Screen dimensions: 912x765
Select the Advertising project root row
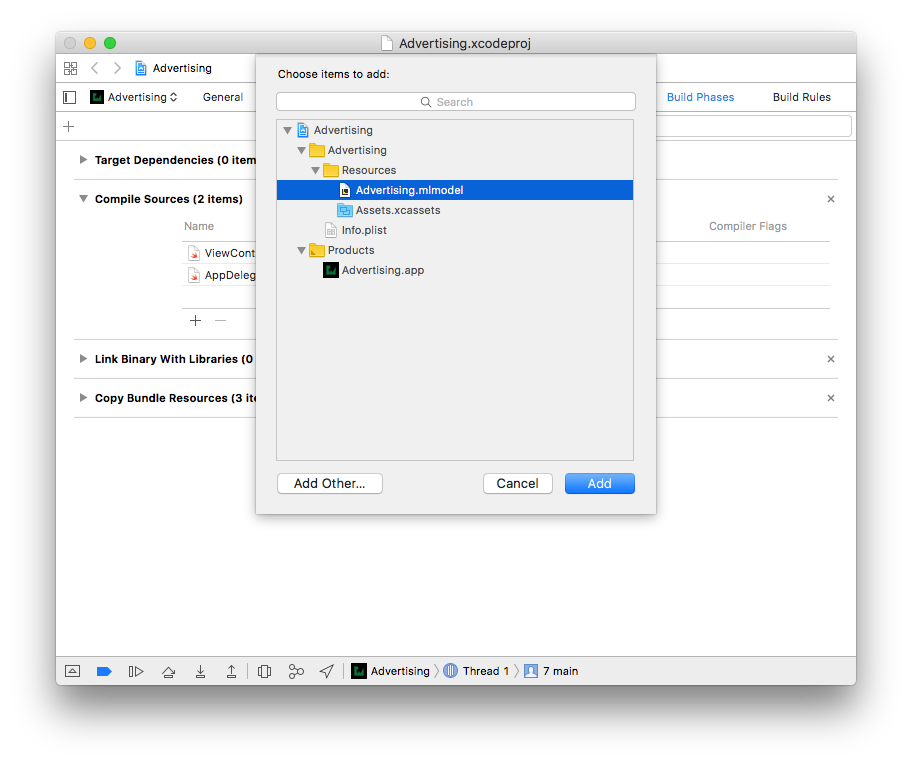(455, 130)
